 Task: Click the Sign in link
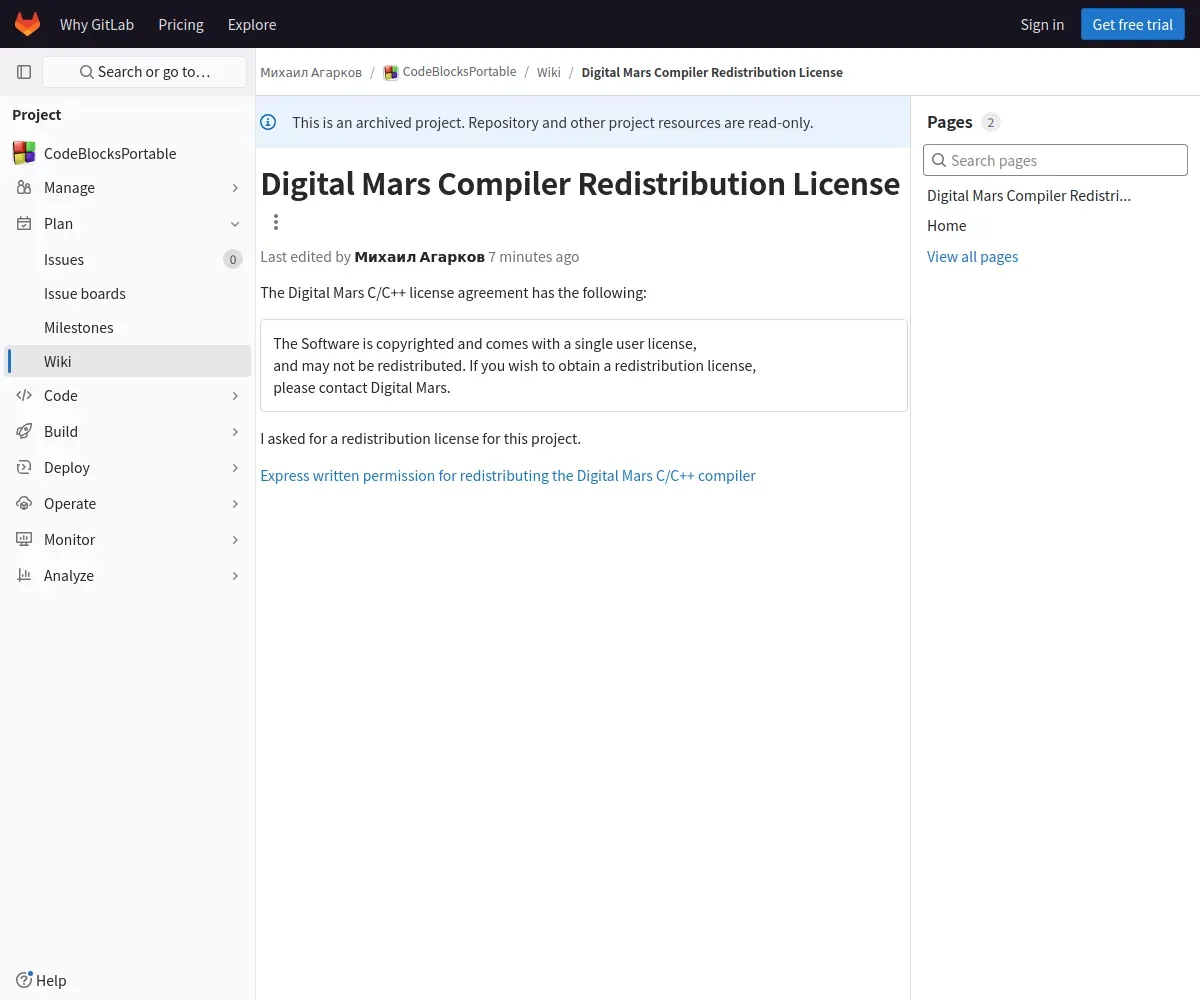pyautogui.click(x=1042, y=24)
